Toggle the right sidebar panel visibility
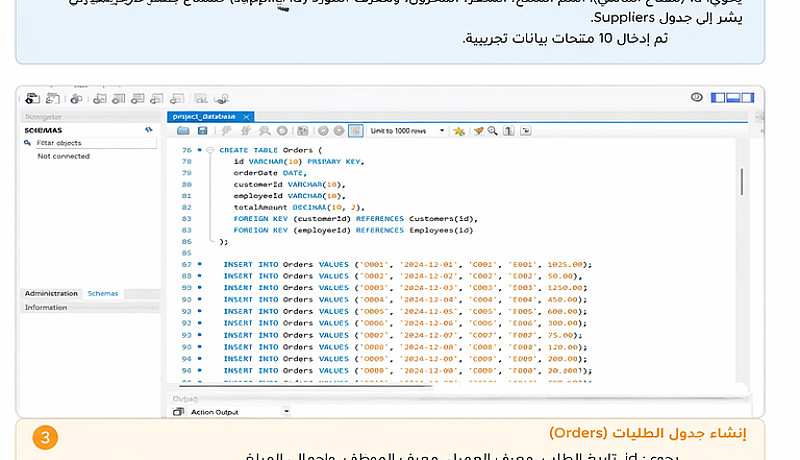This screenshot has height=460, width=800. point(747,97)
